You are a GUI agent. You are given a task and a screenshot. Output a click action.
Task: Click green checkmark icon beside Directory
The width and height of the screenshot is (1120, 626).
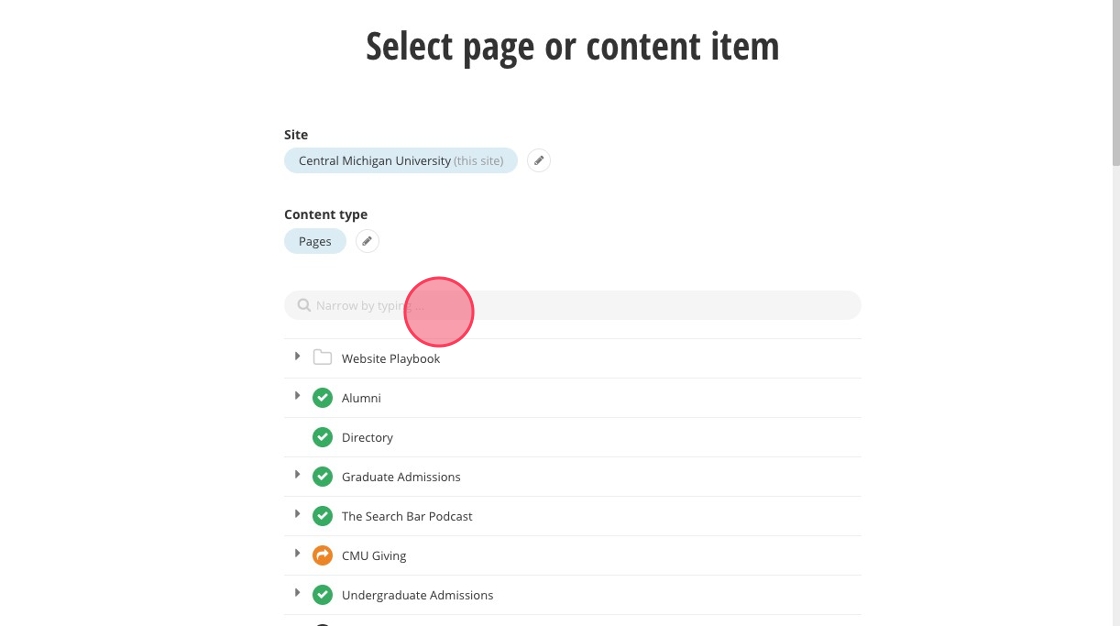point(322,437)
